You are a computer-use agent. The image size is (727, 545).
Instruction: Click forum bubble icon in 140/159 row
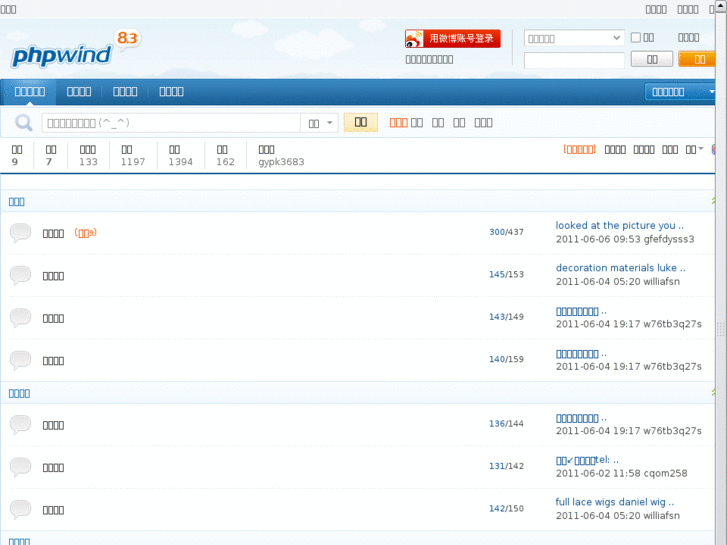pyautogui.click(x=20, y=360)
